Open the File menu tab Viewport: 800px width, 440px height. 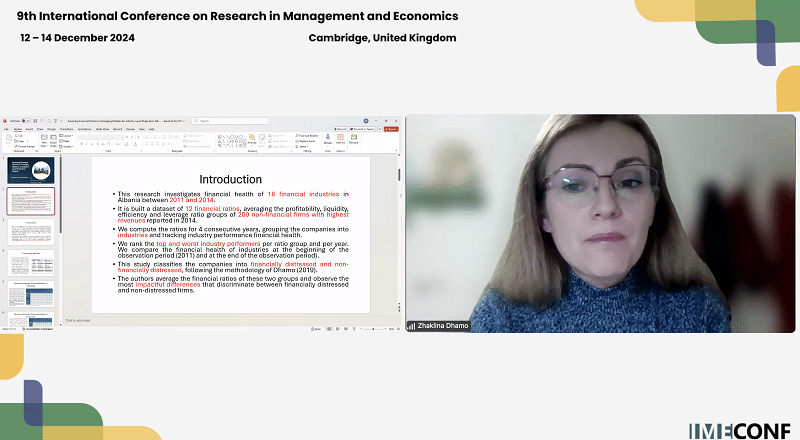tap(6, 128)
